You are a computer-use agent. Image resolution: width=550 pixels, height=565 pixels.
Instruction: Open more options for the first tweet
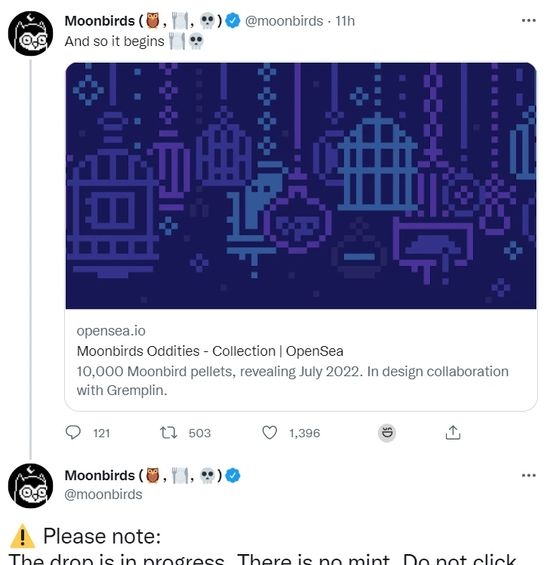[x=528, y=21]
